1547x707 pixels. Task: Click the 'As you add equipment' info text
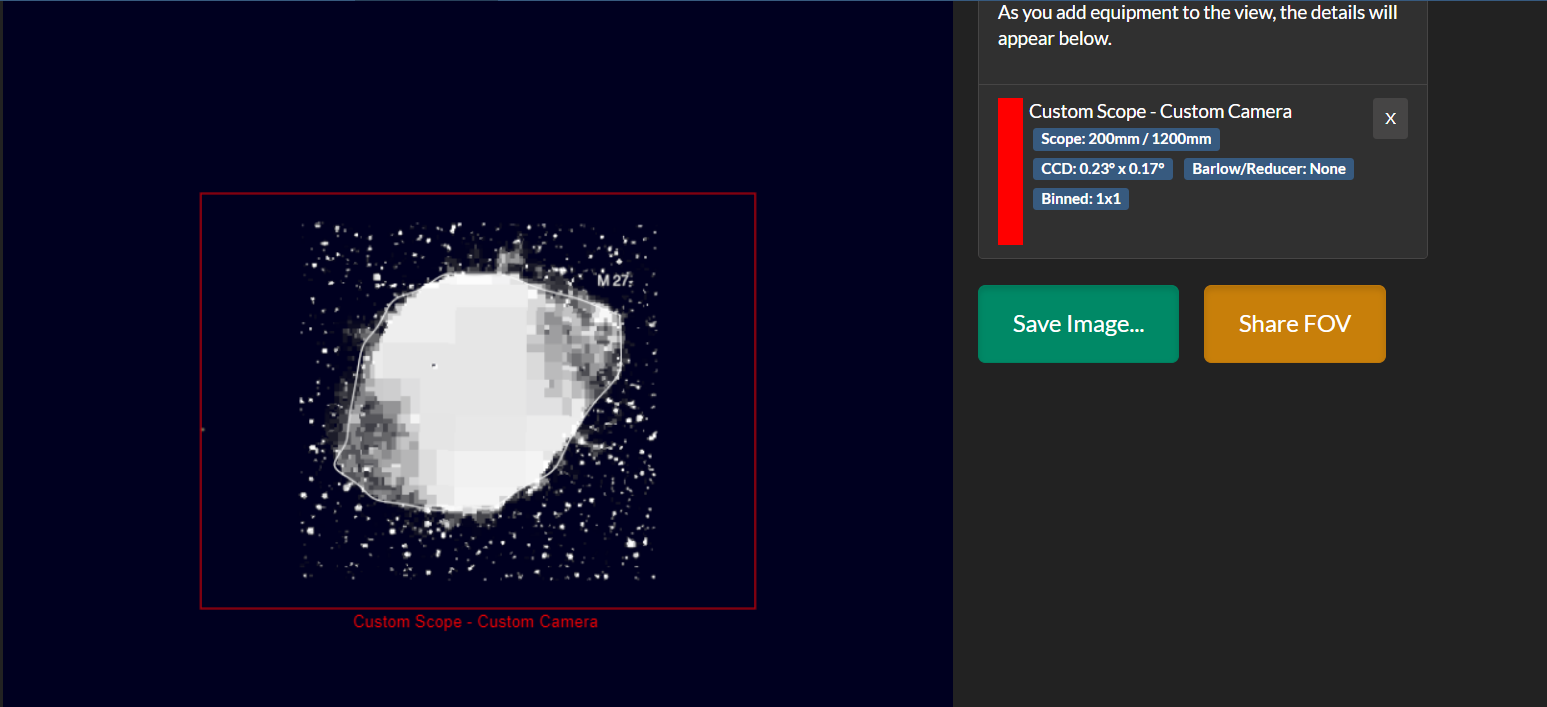pos(1198,26)
